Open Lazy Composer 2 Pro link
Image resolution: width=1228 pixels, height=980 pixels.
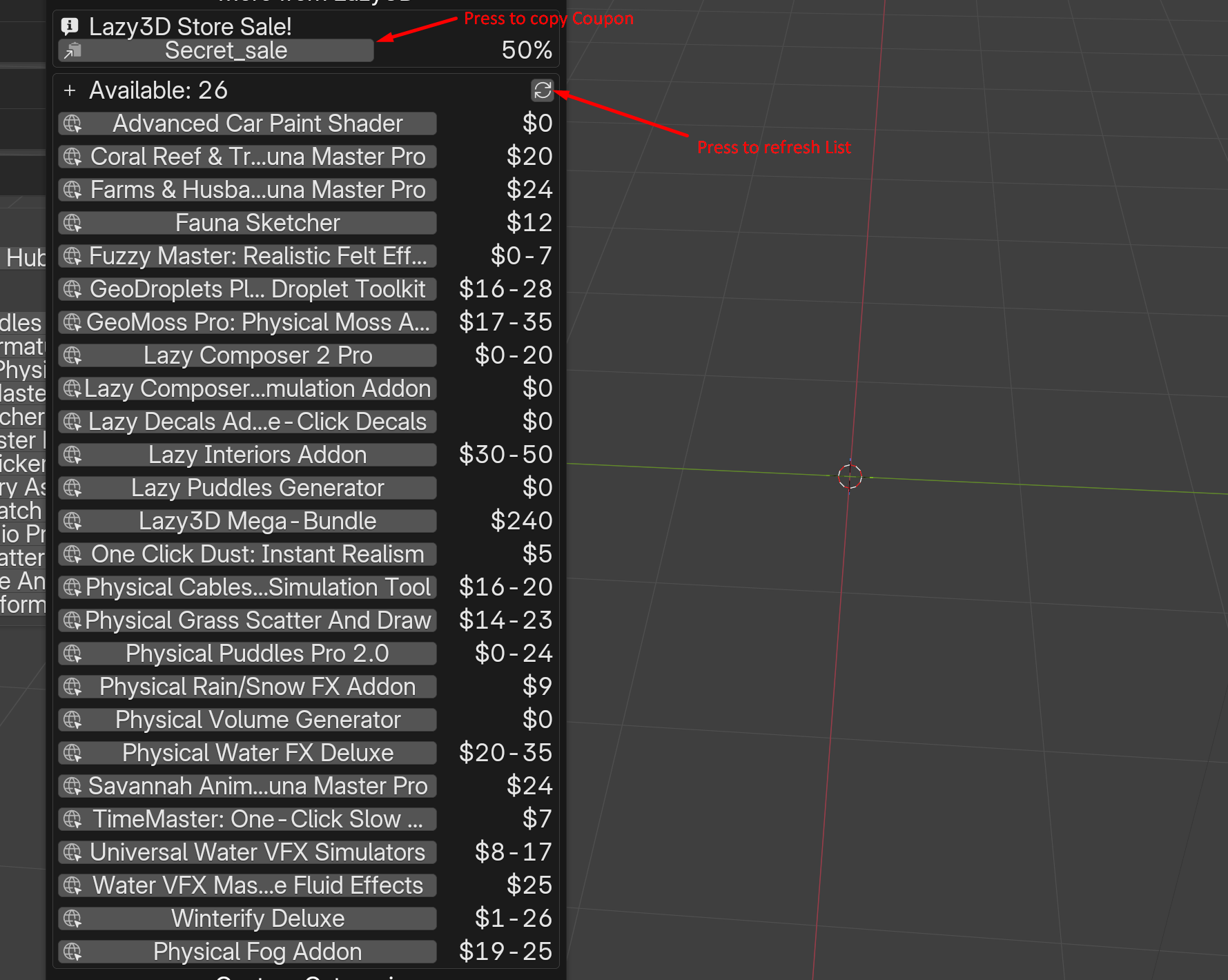[x=247, y=355]
